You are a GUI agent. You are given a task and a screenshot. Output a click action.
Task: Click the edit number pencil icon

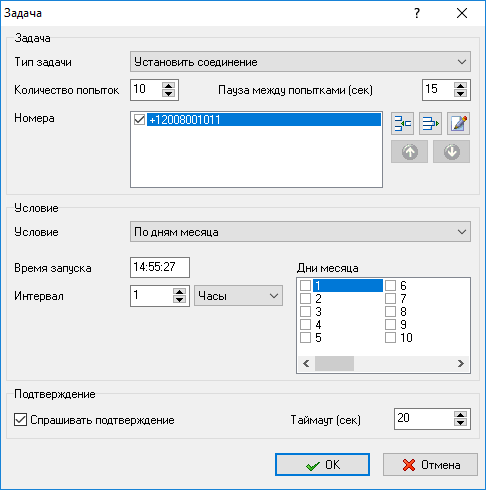458,124
